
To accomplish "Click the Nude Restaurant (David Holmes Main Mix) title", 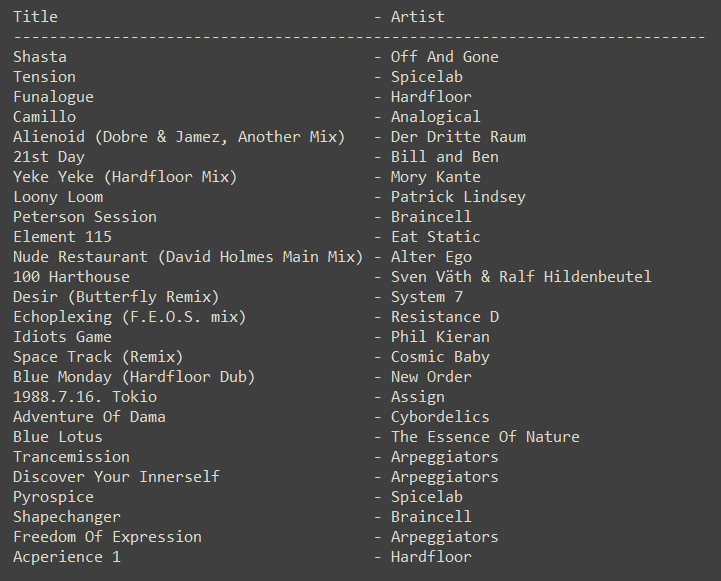I will [x=188, y=257].
